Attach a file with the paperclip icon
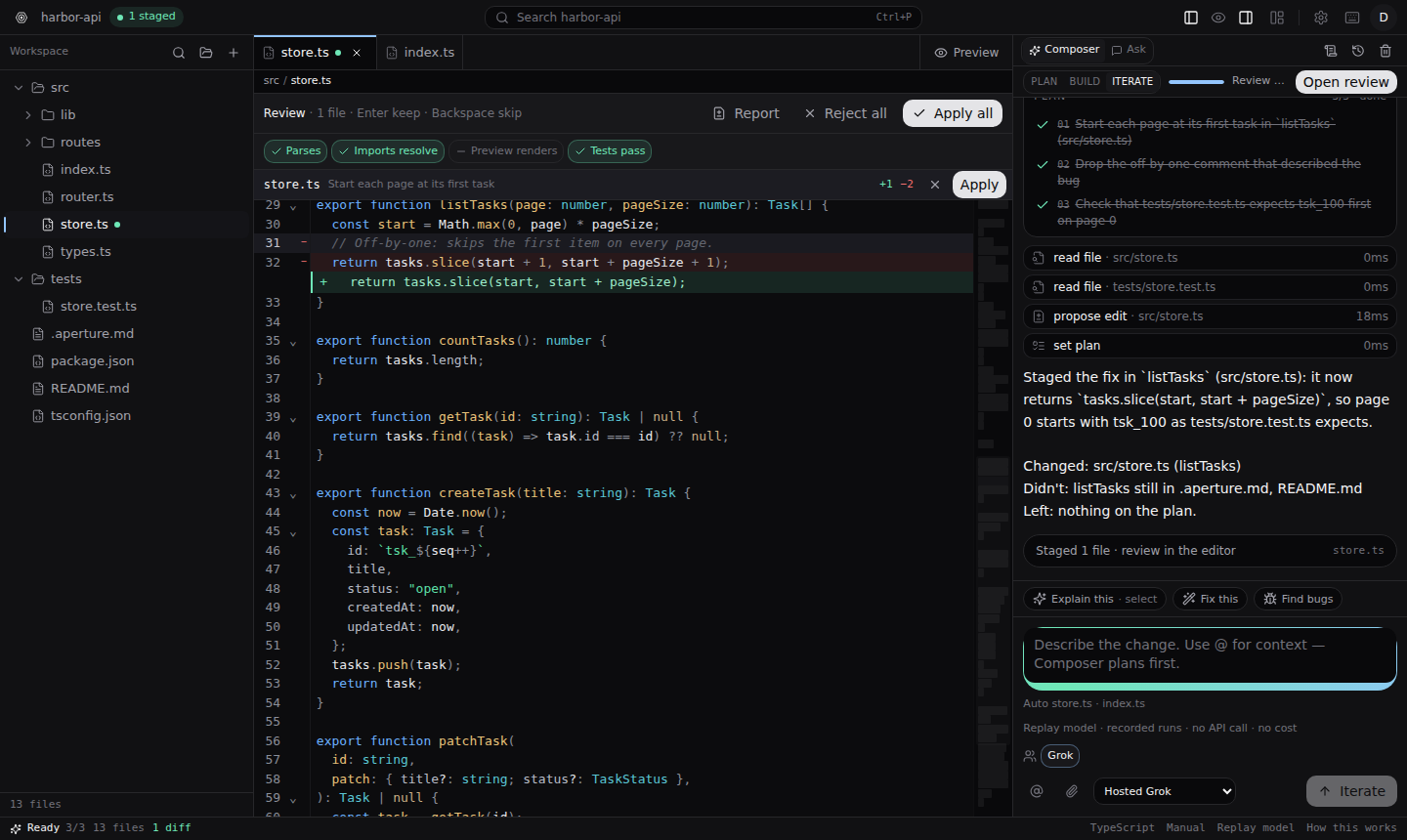 (x=1072, y=791)
